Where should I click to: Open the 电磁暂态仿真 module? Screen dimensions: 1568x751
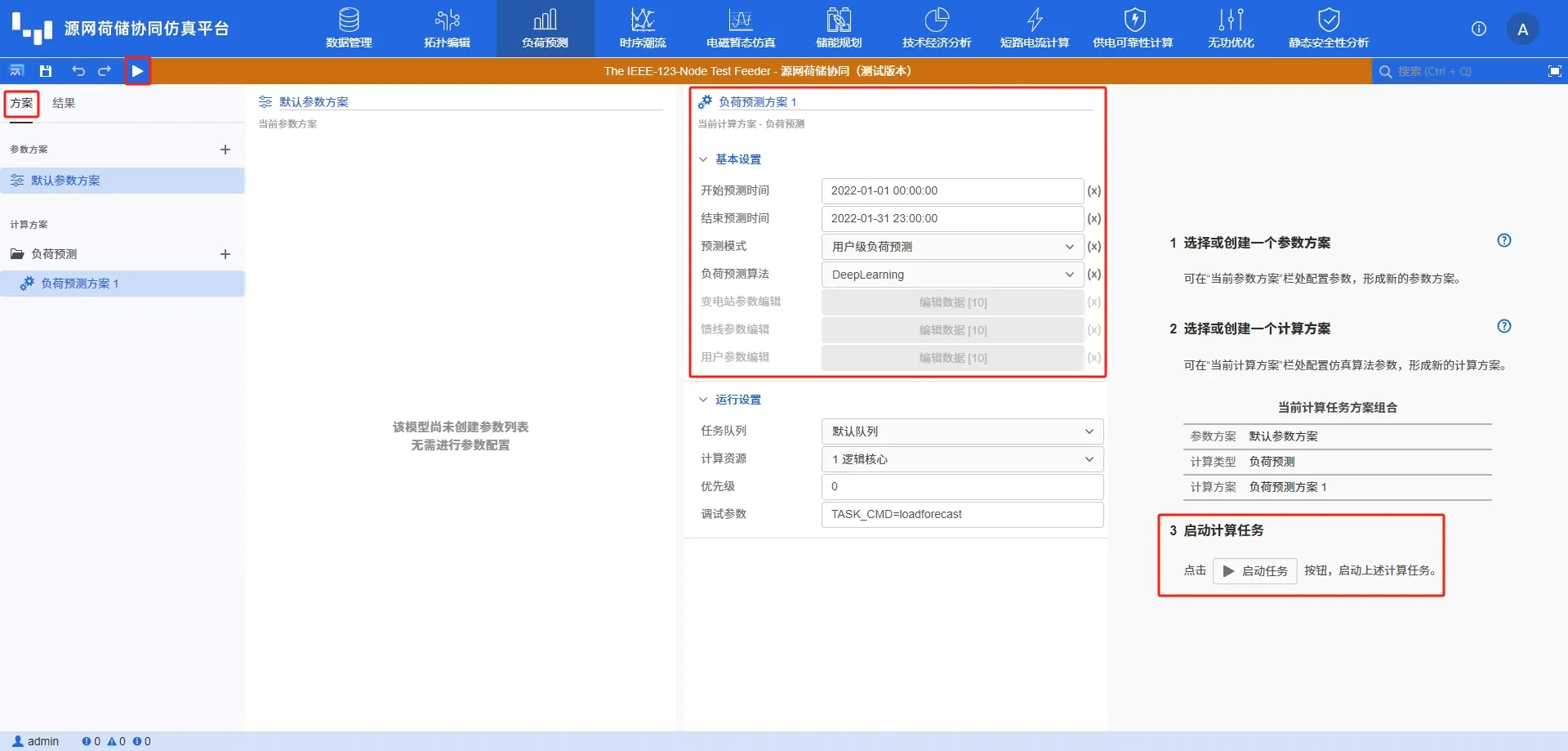coord(741,29)
